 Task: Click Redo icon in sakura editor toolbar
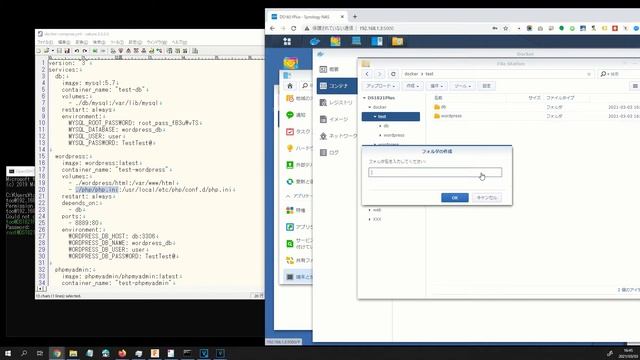[x=84, y=51]
